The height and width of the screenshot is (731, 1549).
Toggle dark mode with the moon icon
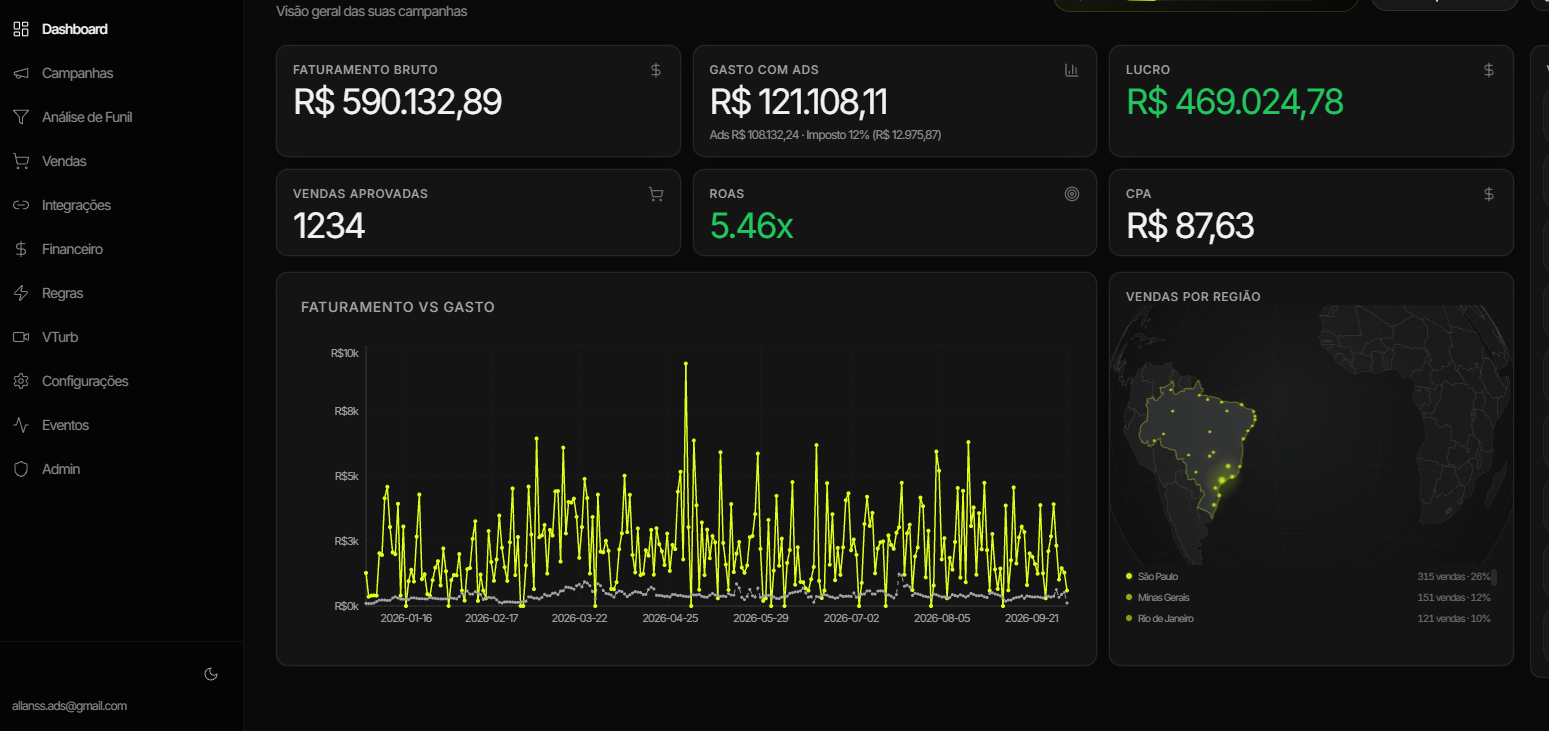coord(211,674)
